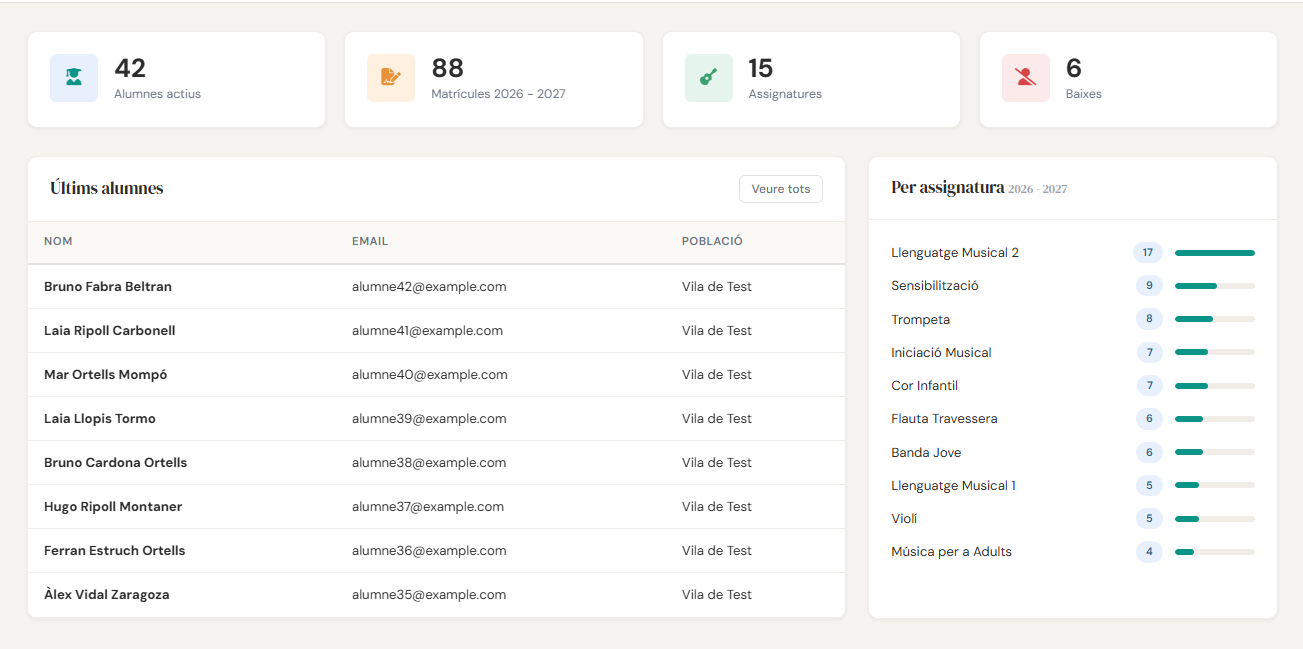Click the orange enrollment icon for Matrícules

(391, 78)
